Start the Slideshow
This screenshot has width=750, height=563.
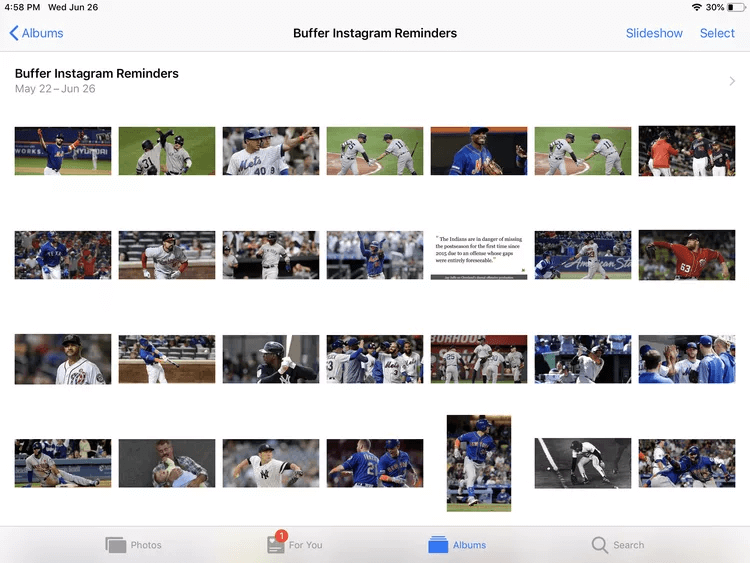(654, 33)
